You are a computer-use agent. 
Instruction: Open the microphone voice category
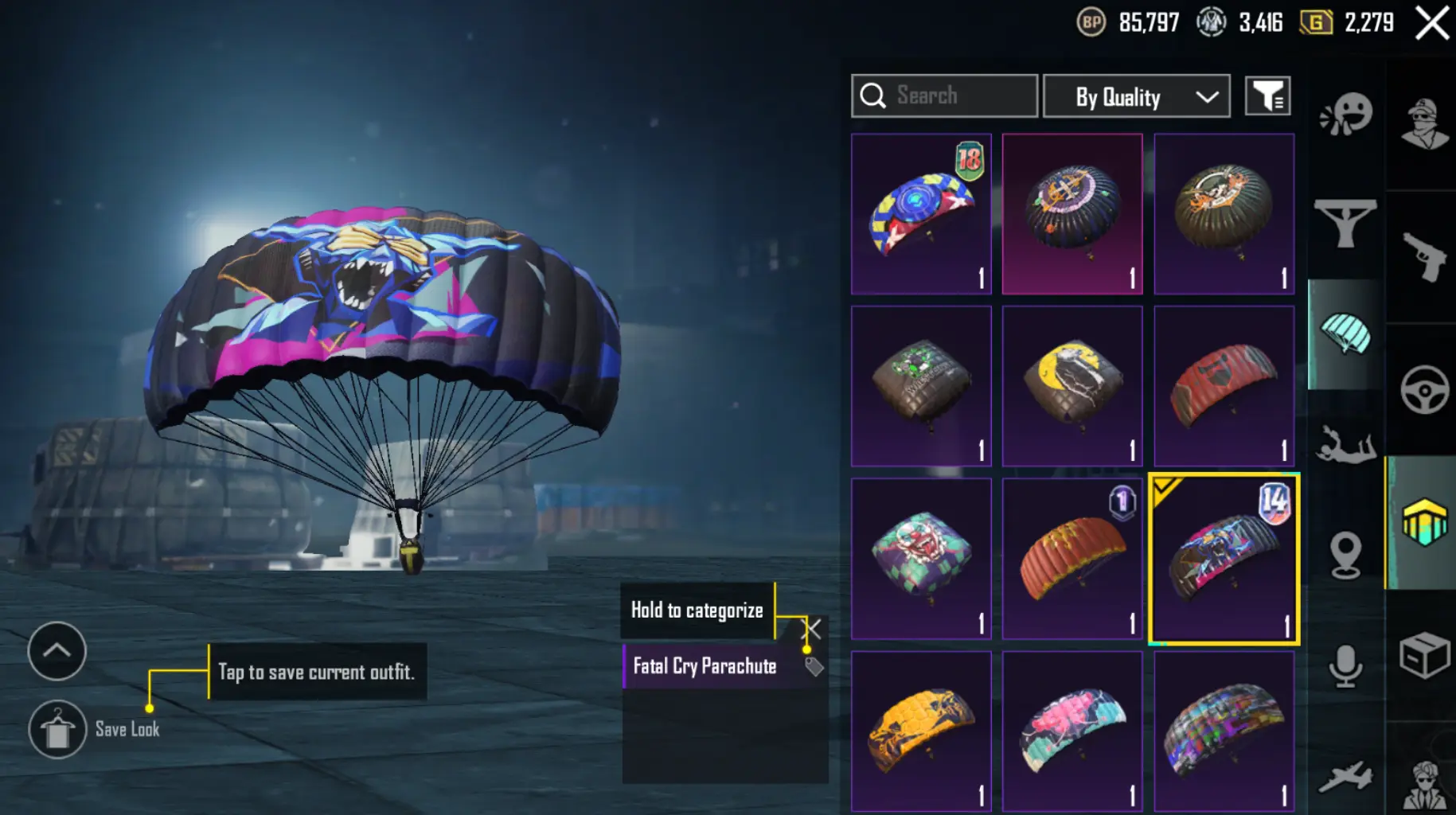coord(1345,667)
